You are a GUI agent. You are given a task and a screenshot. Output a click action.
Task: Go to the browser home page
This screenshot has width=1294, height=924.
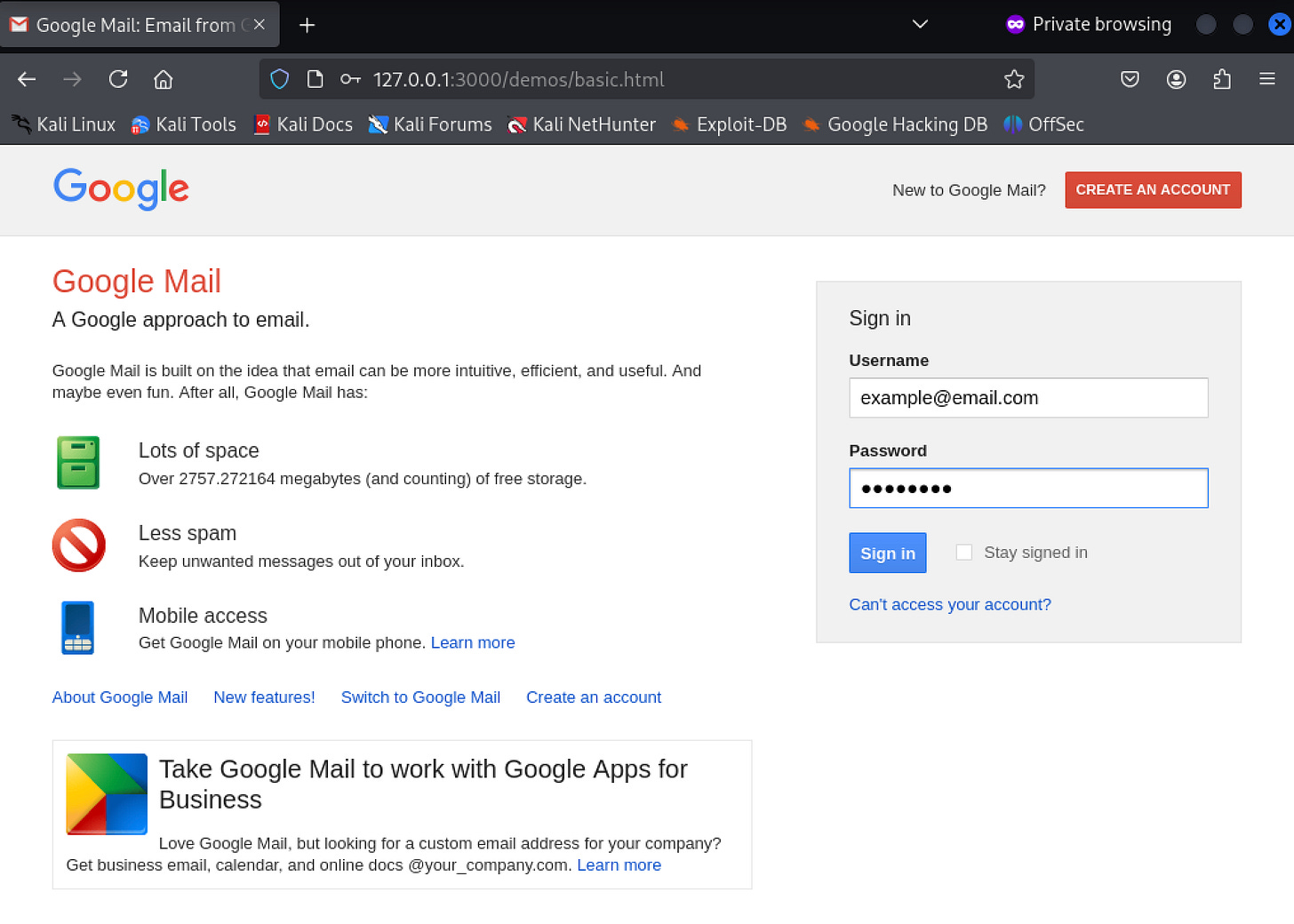163,79
